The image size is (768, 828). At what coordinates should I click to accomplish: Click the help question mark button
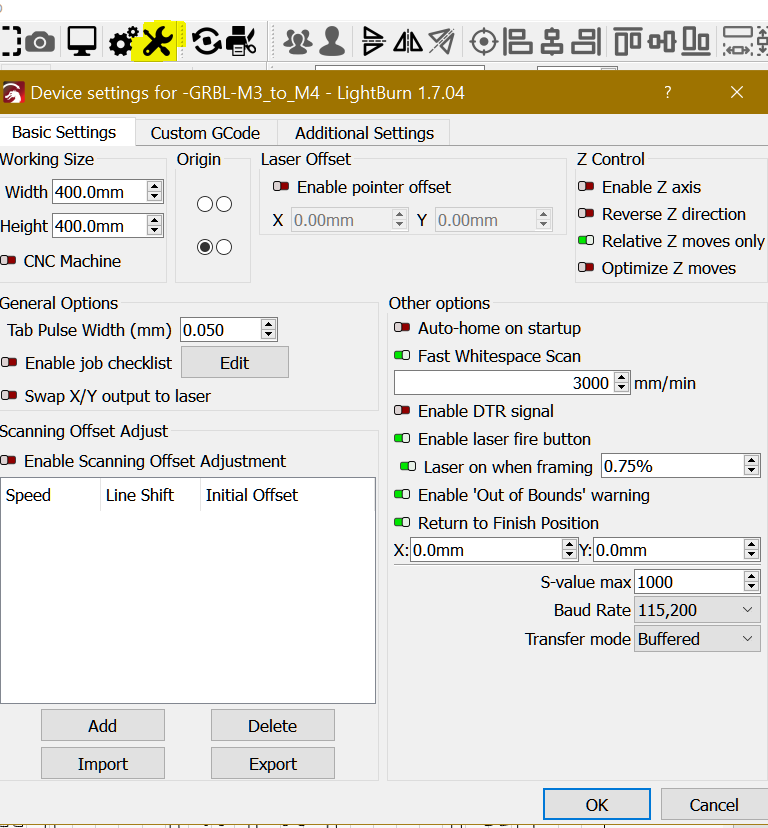[668, 92]
